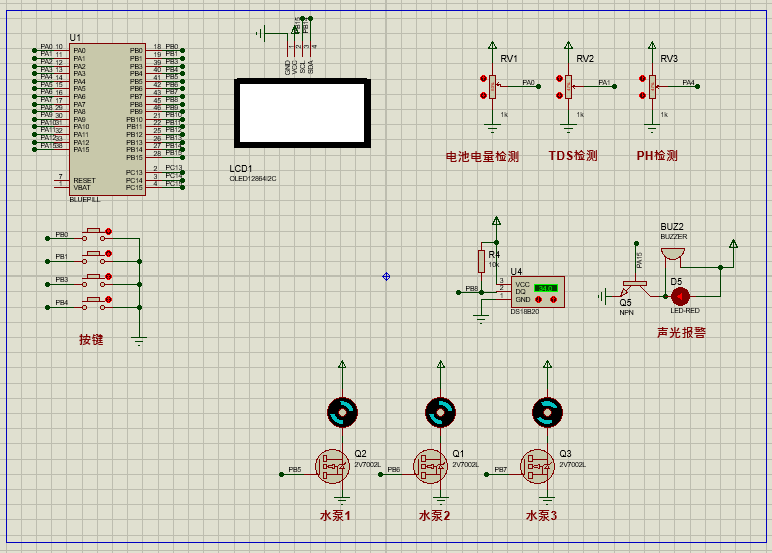The width and height of the screenshot is (772, 553).
Task: Select the power terminal above R4
Action: (496, 221)
